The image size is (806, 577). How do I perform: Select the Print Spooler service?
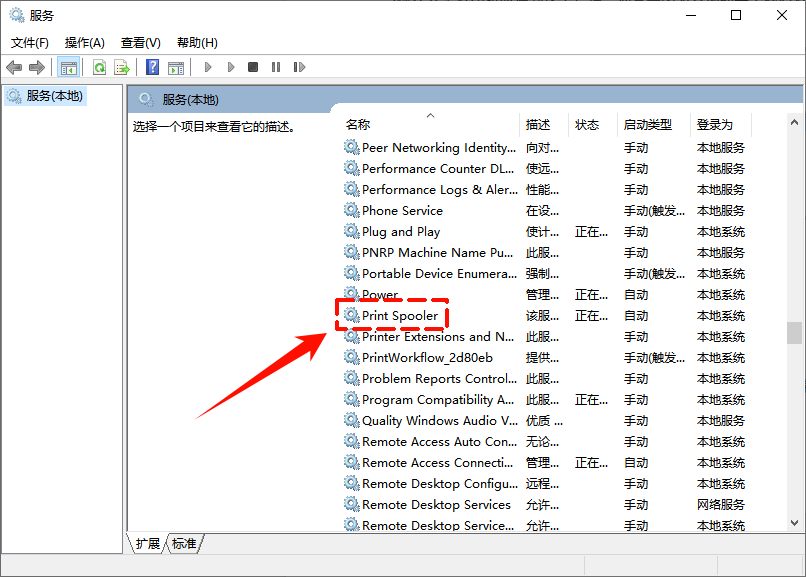pos(400,316)
